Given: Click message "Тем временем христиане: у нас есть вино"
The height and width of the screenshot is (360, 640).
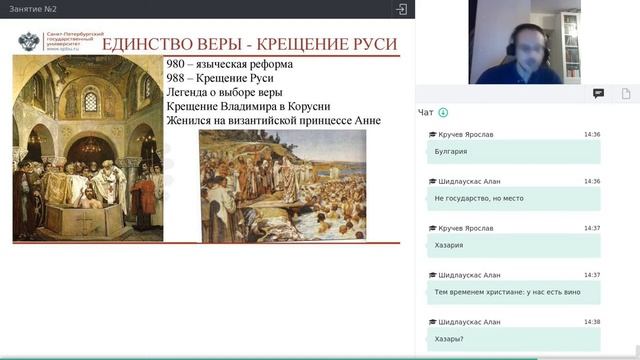Looking at the screenshot, I should [514, 292].
